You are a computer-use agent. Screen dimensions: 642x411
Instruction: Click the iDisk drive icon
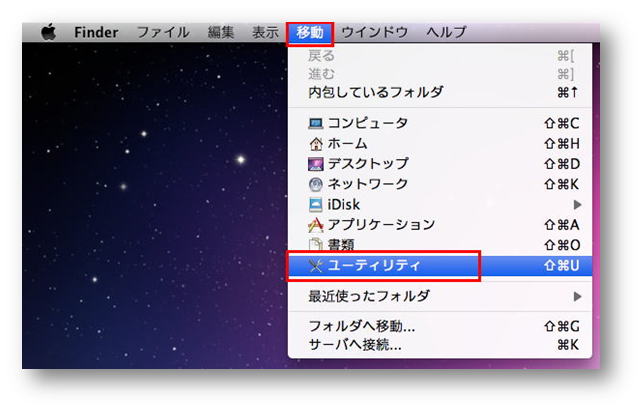pyautogui.click(x=315, y=205)
